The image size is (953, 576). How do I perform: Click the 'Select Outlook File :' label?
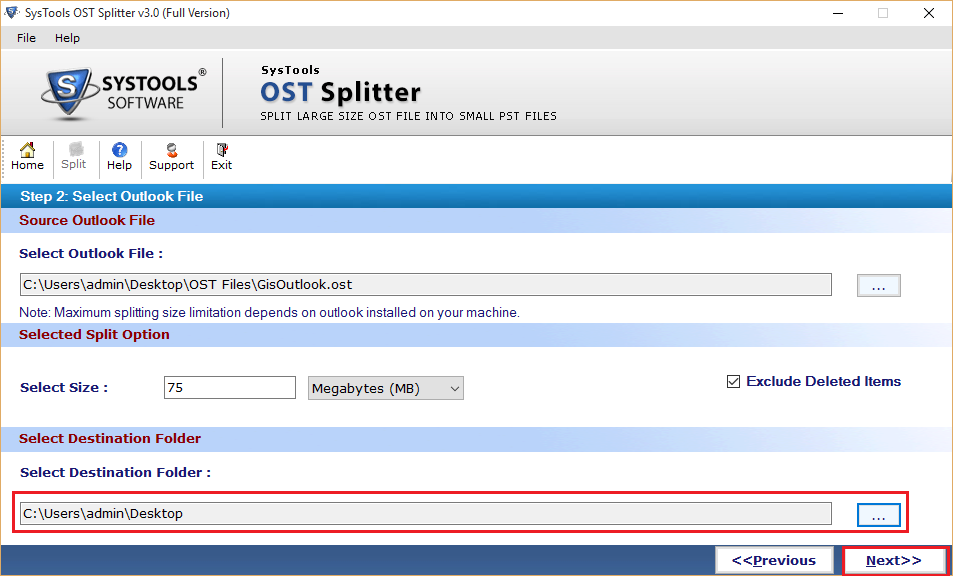pyautogui.click(x=91, y=253)
